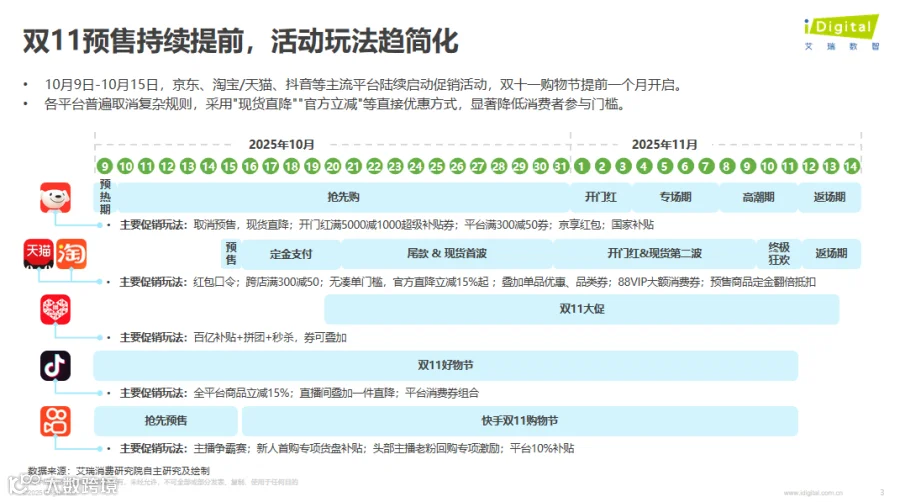This screenshot has height=502, width=900.
Task: Click the October 31 date marker
Action: 561,166
